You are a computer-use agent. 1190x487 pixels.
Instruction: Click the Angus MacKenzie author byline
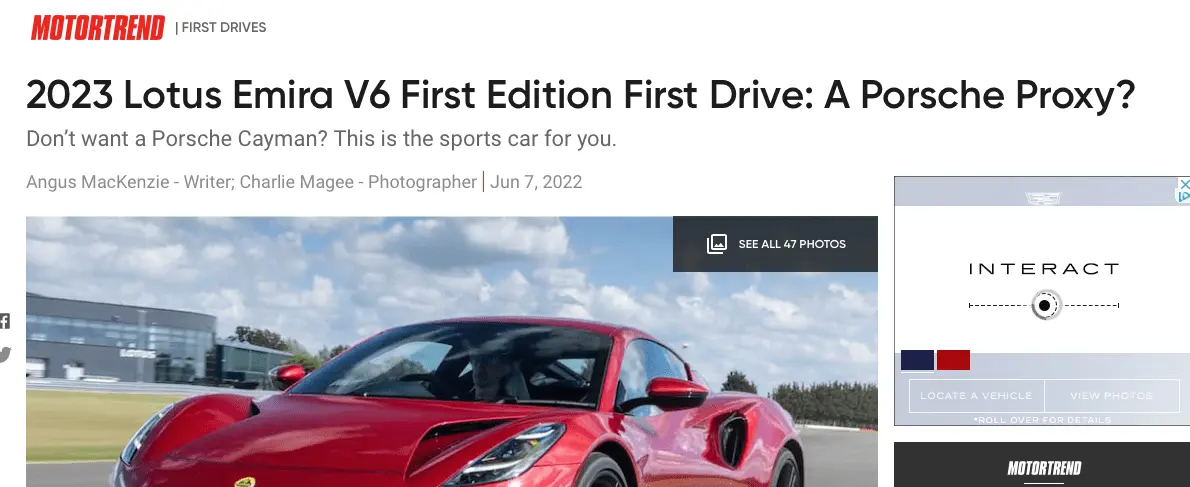pyautogui.click(x=97, y=182)
